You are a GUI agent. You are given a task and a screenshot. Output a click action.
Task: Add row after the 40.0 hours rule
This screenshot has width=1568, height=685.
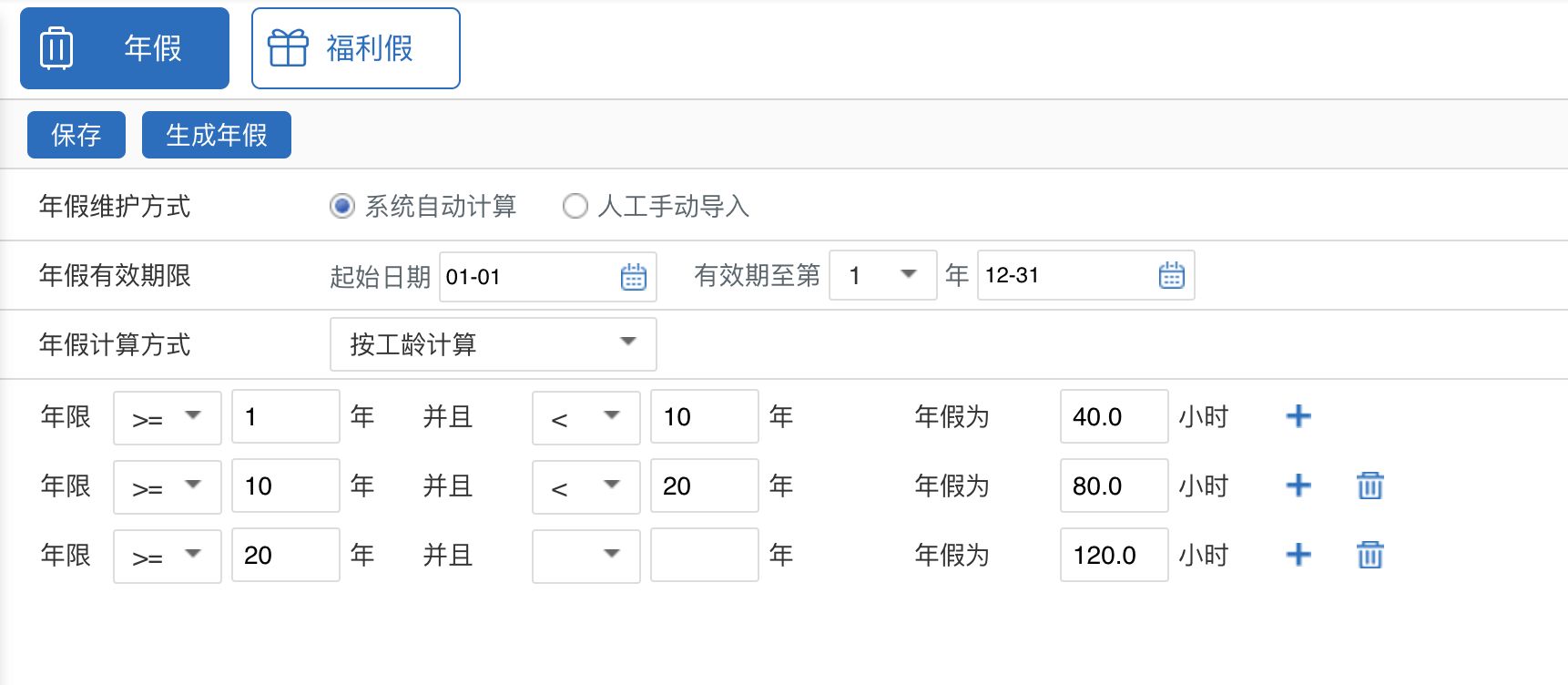[1298, 416]
